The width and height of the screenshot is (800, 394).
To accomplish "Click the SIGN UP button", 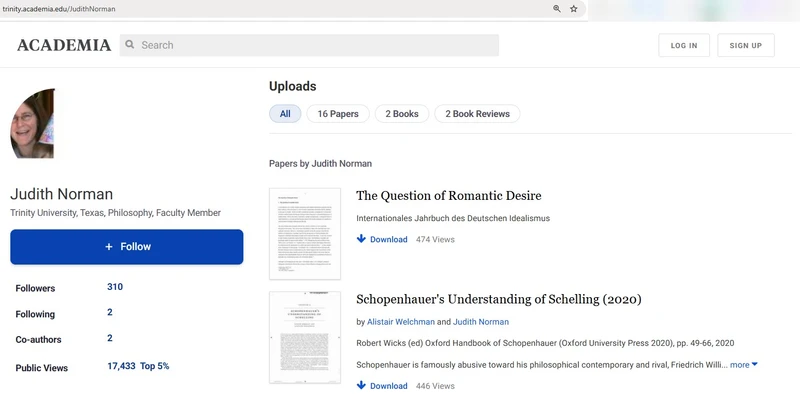I will (745, 45).
